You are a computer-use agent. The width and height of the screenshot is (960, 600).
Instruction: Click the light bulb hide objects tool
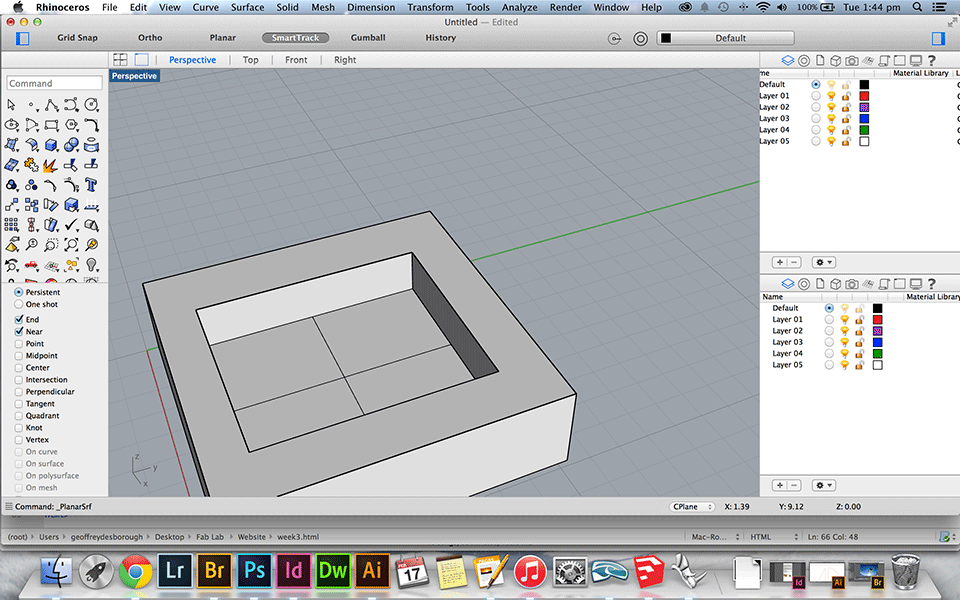click(x=91, y=265)
